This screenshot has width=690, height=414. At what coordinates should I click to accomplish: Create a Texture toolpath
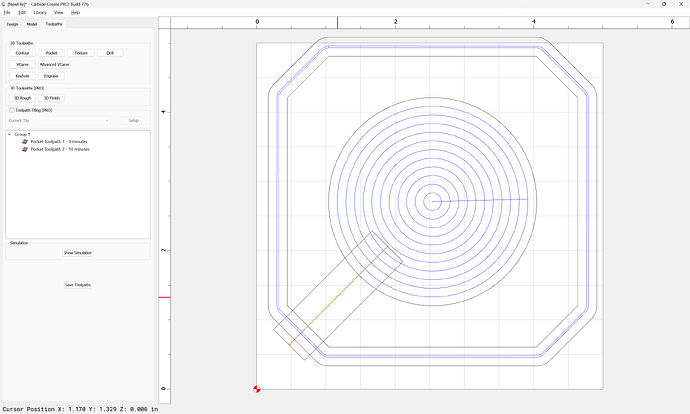81,53
